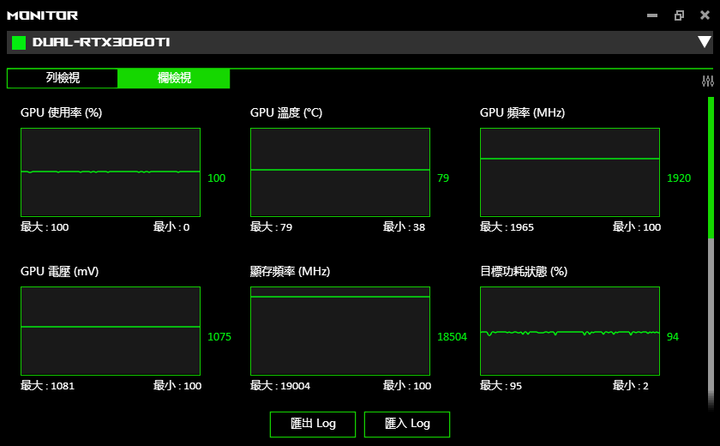Click the GPU 電壓 (mV) graph
Screen dimensions: 720x446
pyautogui.click(x=111, y=331)
